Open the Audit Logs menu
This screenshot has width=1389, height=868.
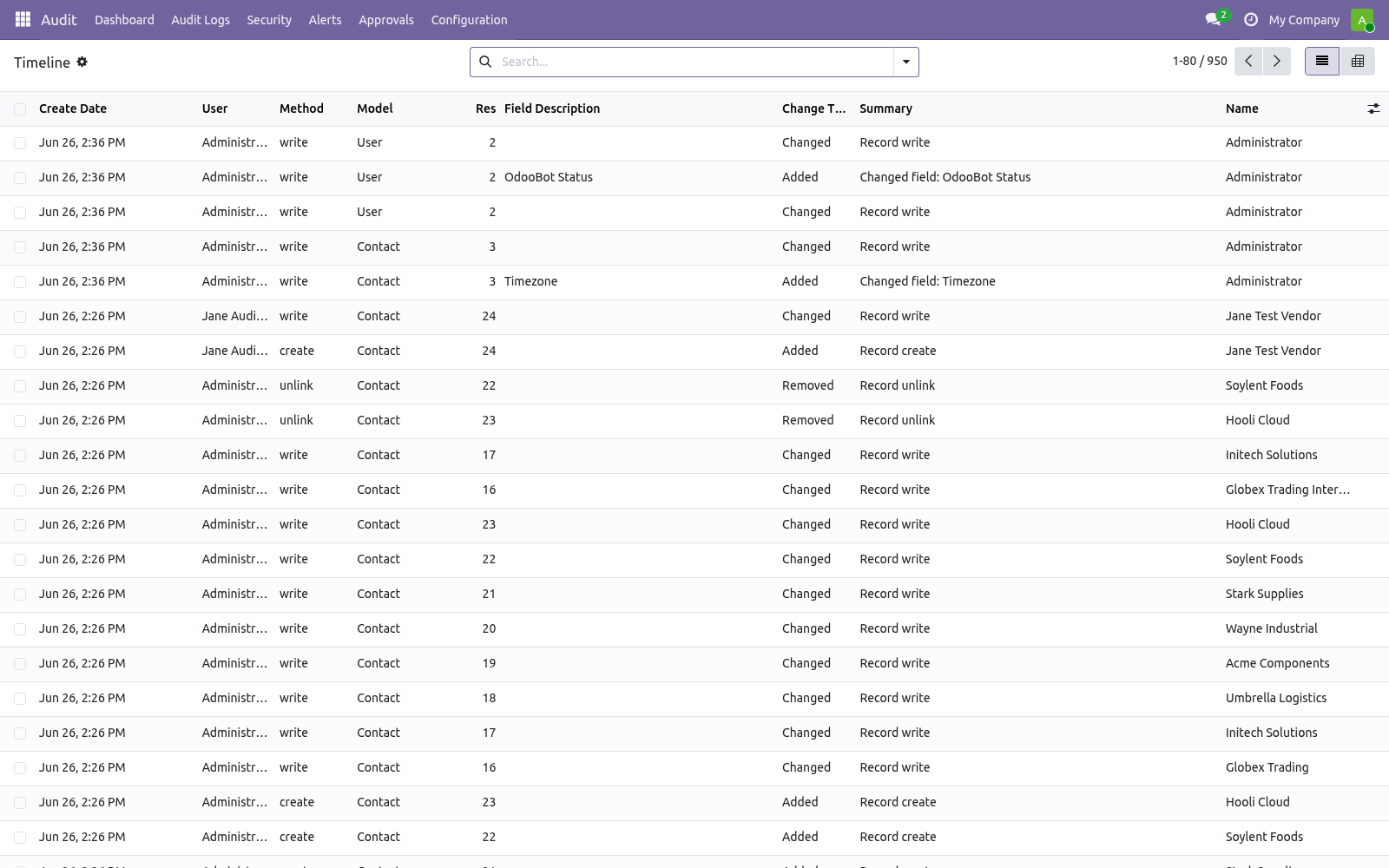(x=201, y=19)
